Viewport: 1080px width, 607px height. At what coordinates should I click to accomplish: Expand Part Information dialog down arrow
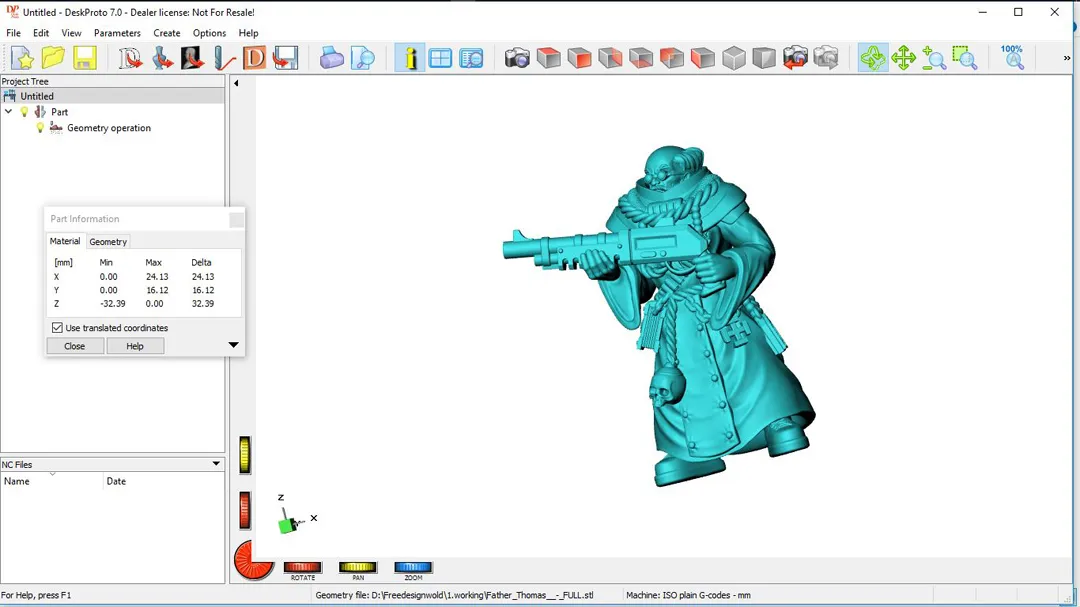(x=233, y=345)
